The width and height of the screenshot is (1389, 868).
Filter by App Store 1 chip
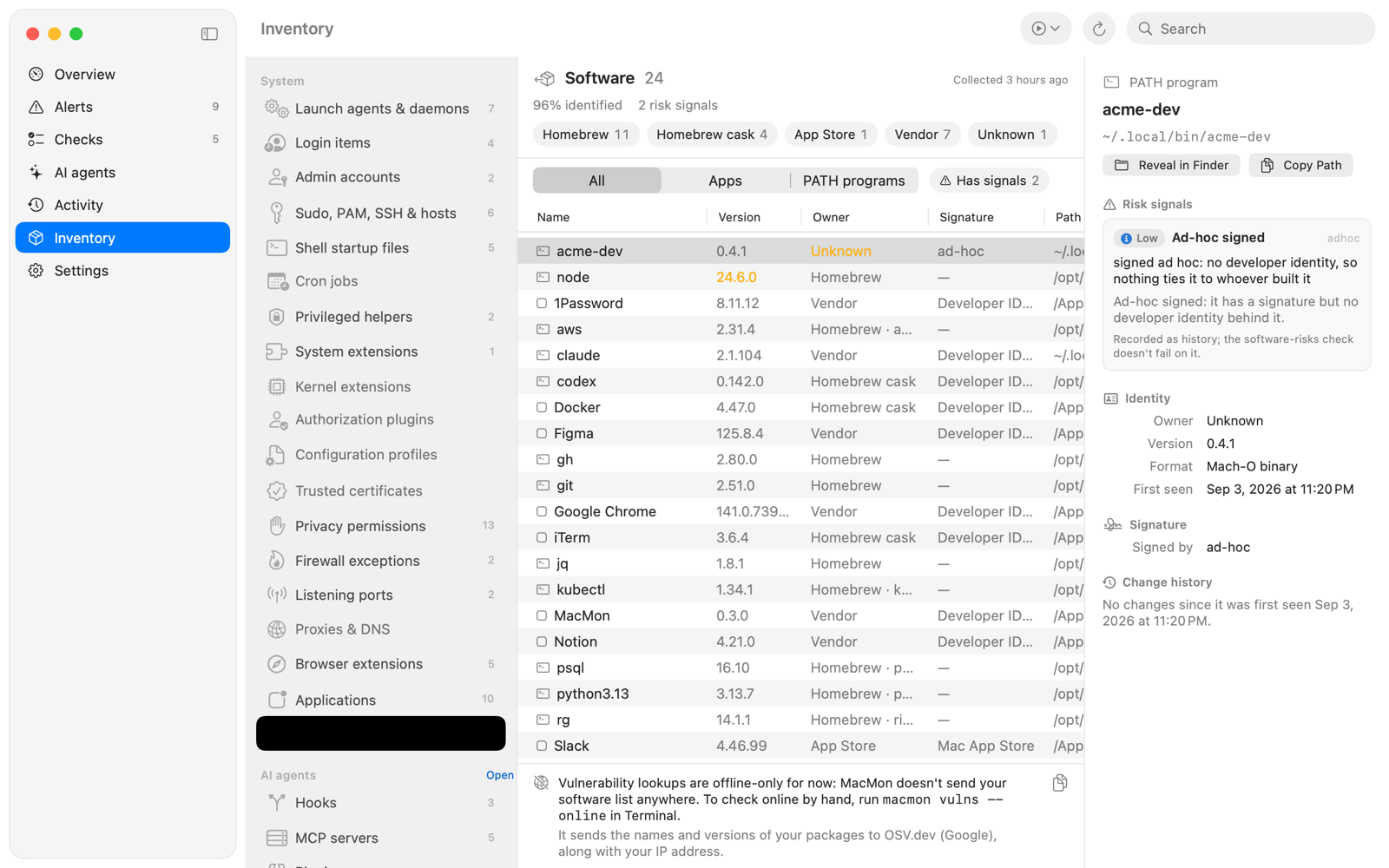(x=831, y=135)
